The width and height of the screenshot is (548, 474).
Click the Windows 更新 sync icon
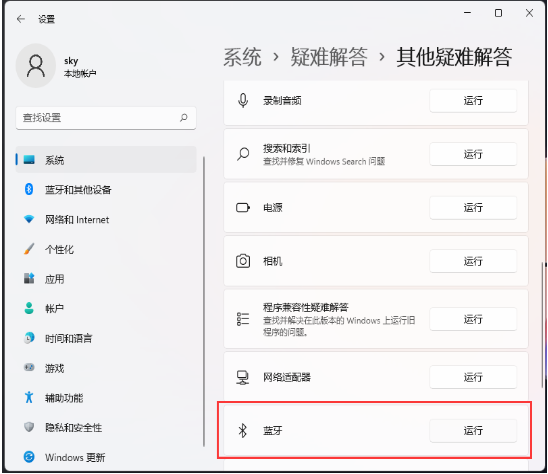[29, 457]
